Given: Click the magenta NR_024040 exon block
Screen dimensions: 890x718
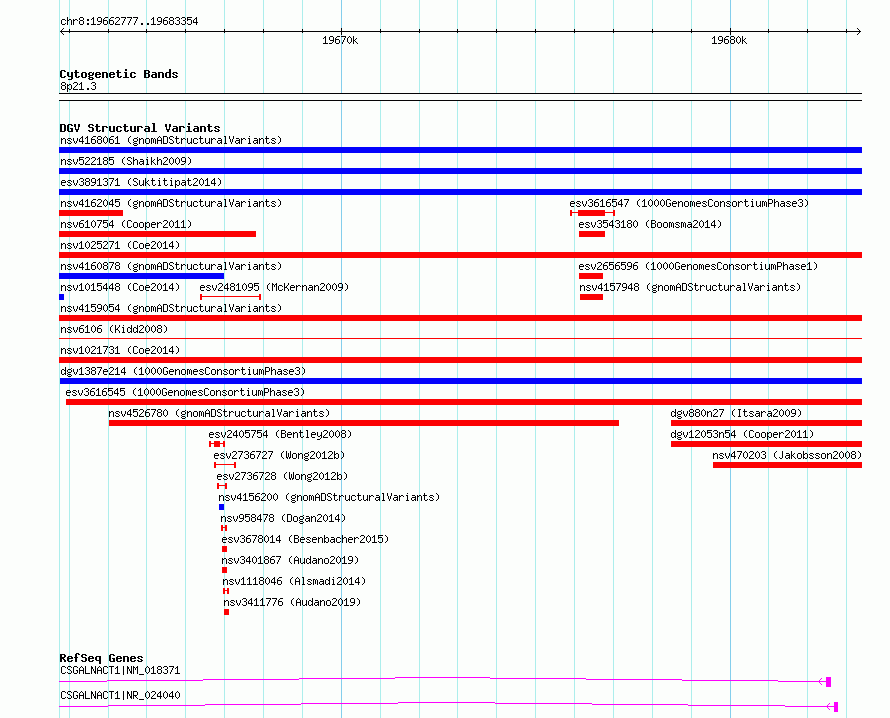Looking at the screenshot, I should tap(836, 707).
